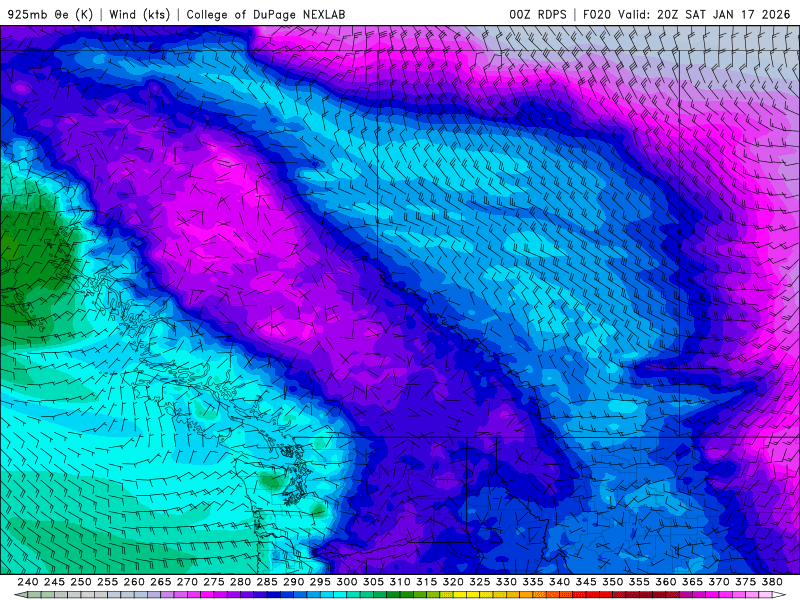Select the 270 value on the color scale
This screenshot has height=600, width=800.
(x=187, y=582)
